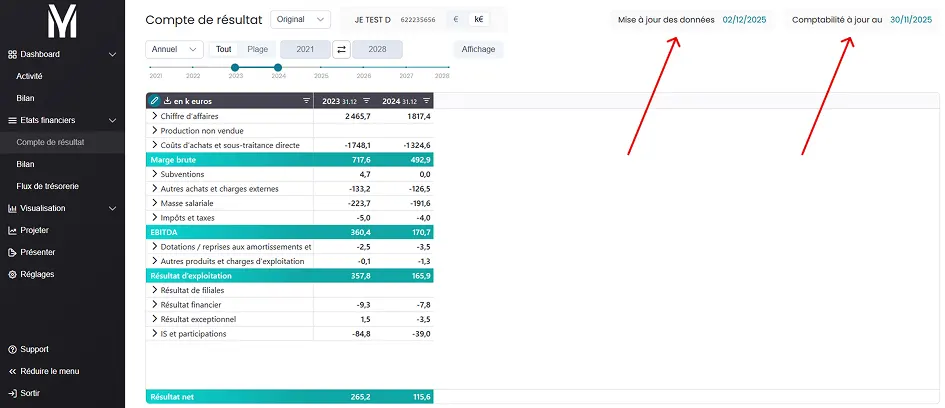This screenshot has height=408, width=945.
Task: Open filter icon on the 2023 column
Action: click(366, 101)
